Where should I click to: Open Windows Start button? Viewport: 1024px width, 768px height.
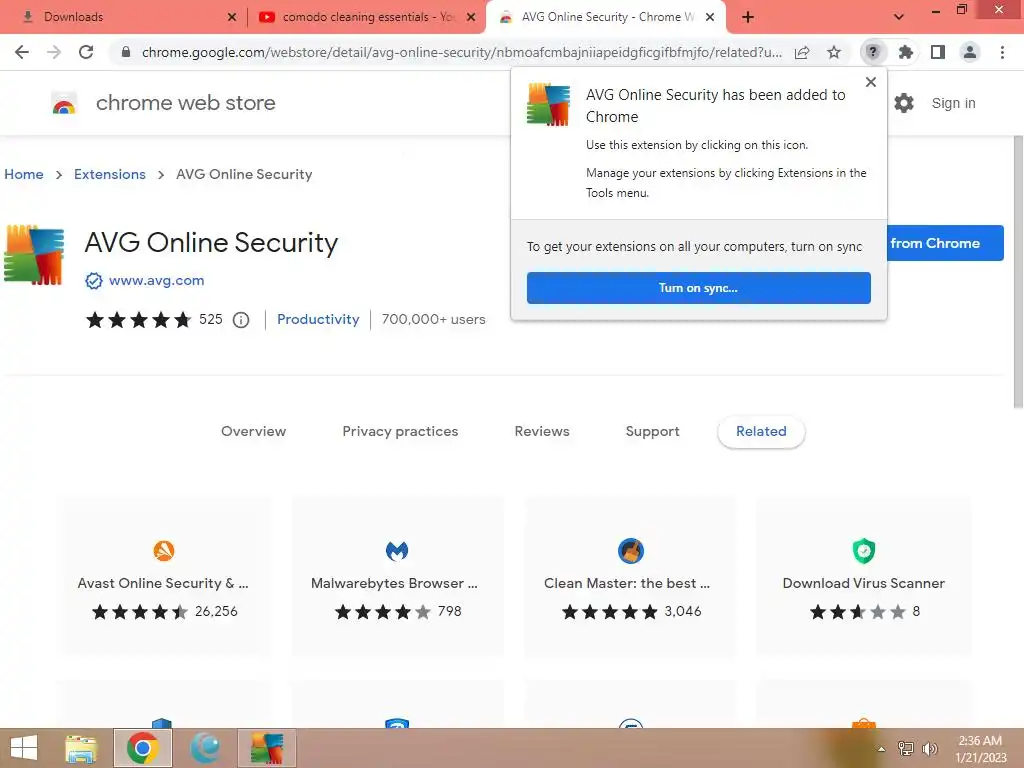[24, 748]
